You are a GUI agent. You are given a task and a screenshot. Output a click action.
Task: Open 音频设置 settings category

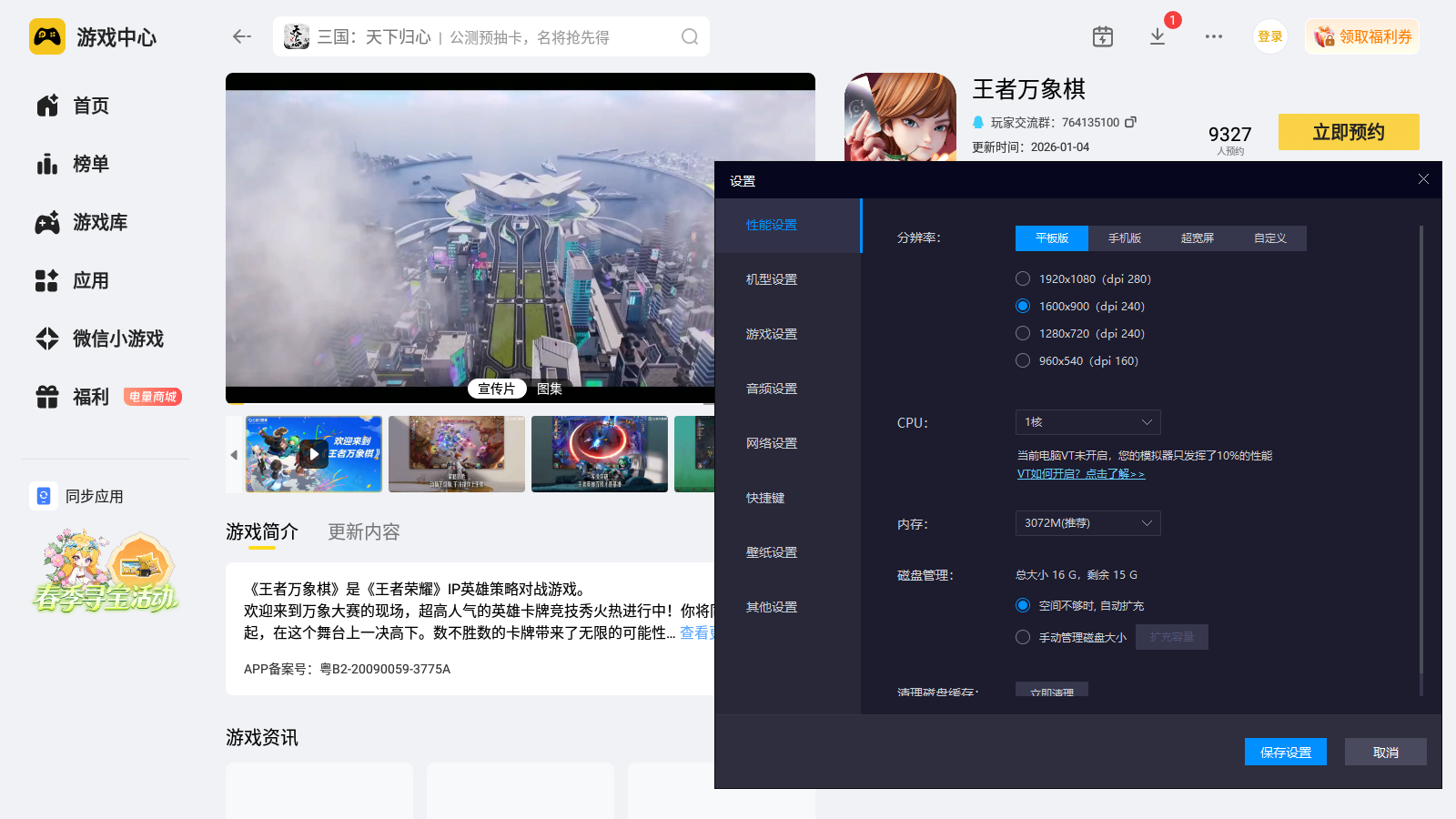point(788,389)
